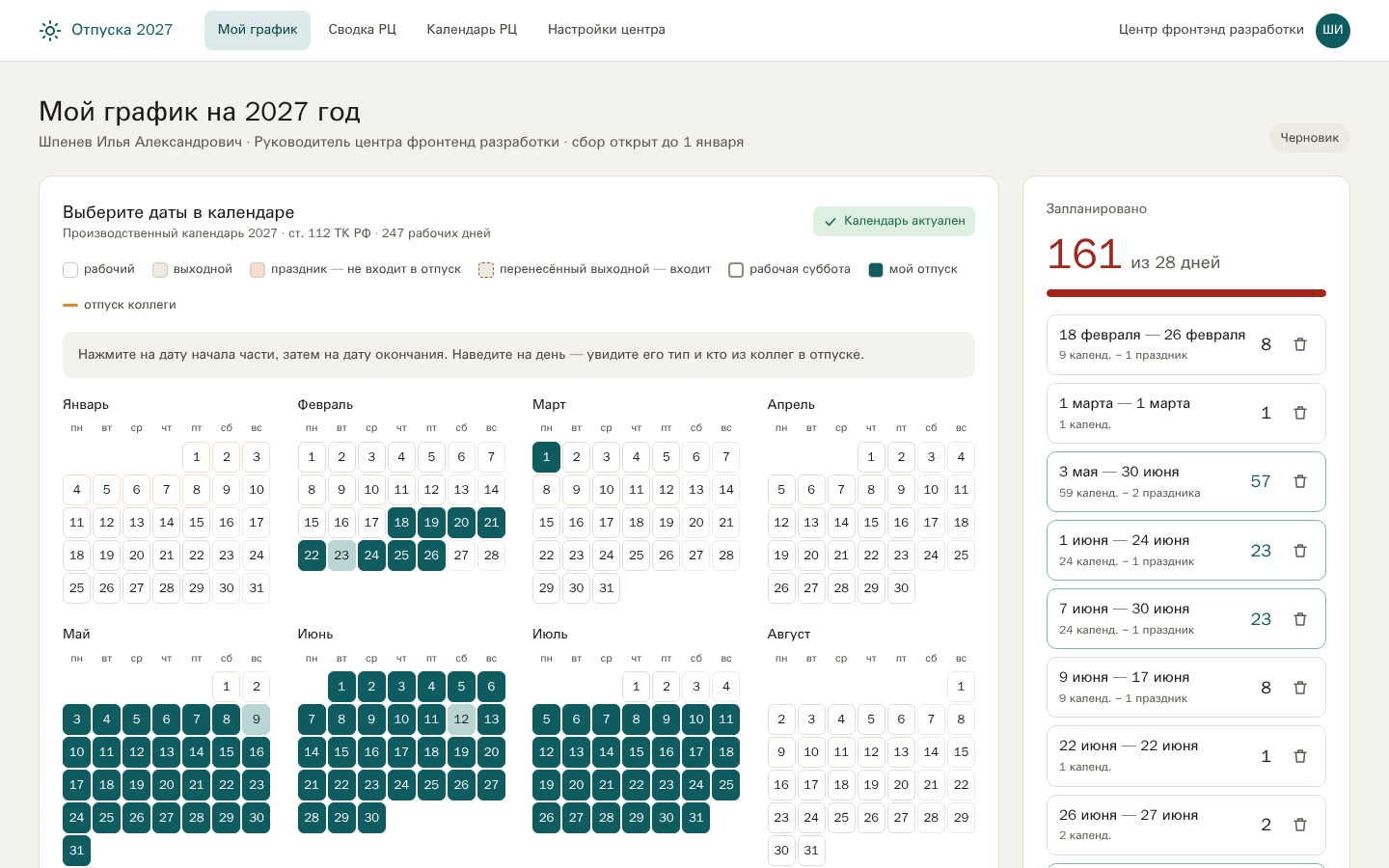Image resolution: width=1389 pixels, height=868 pixels.
Task: Click the Апрель month heading
Action: [791, 404]
